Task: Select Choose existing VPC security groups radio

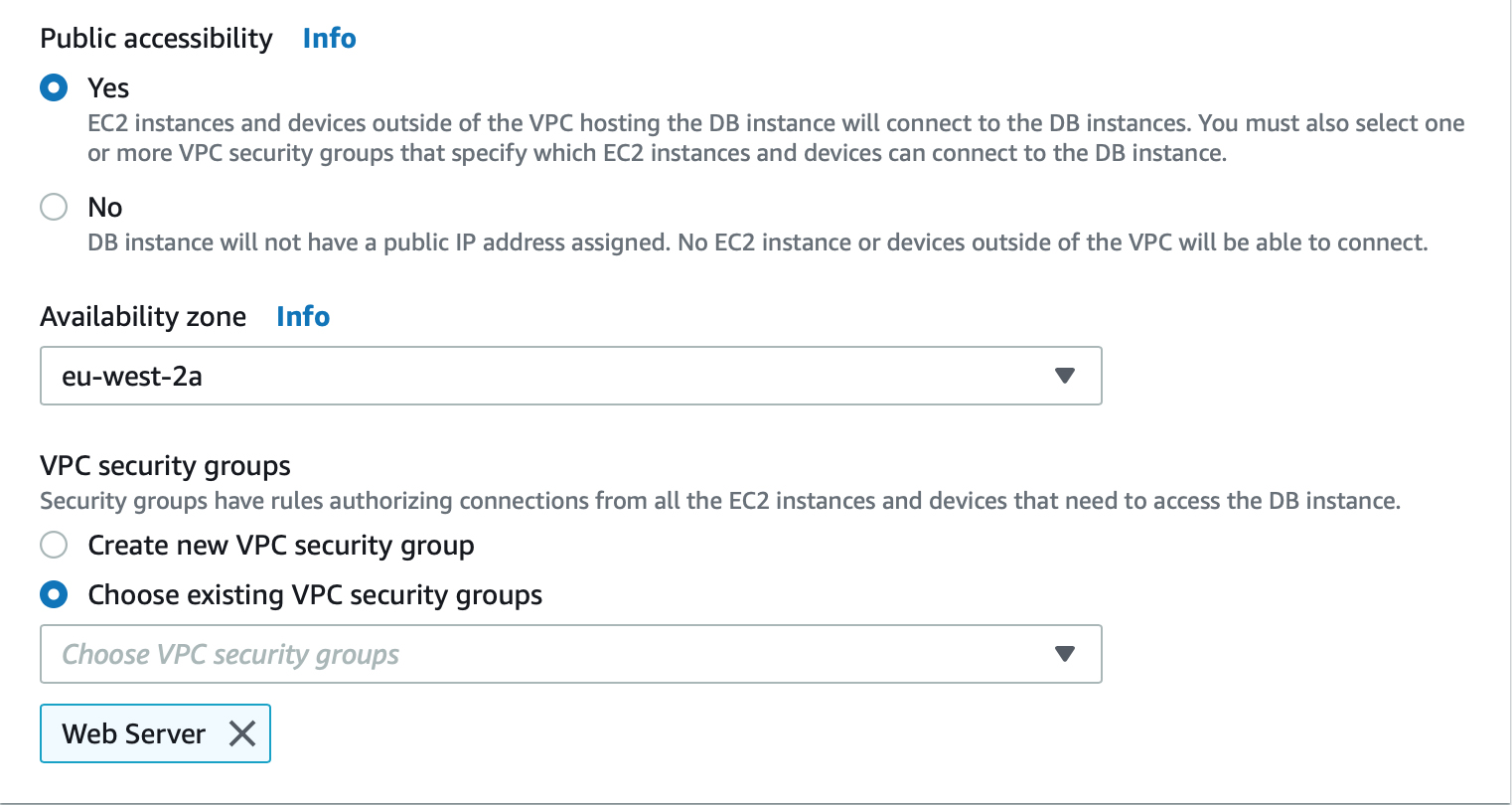Action: point(54,594)
